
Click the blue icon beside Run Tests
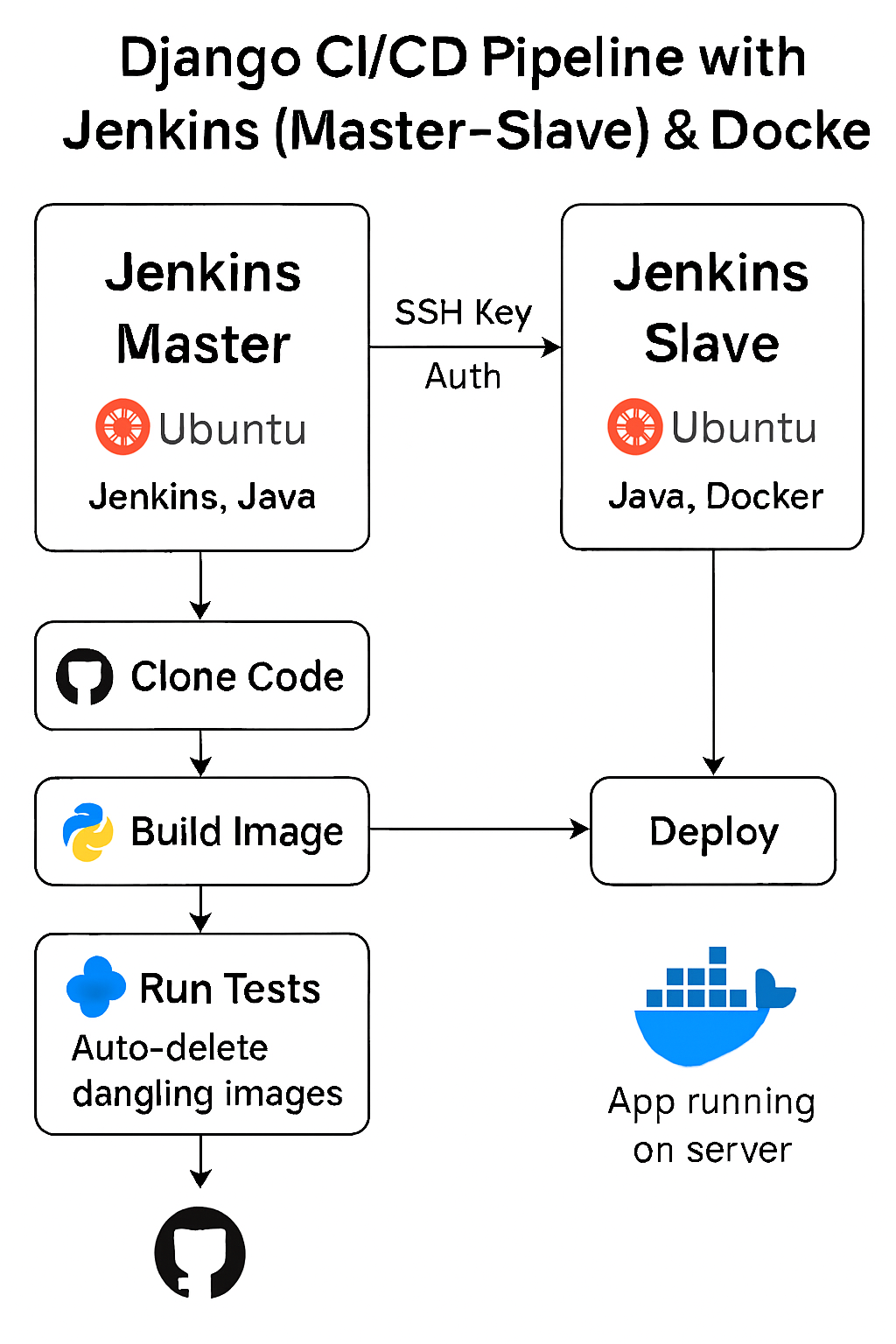click(x=96, y=986)
